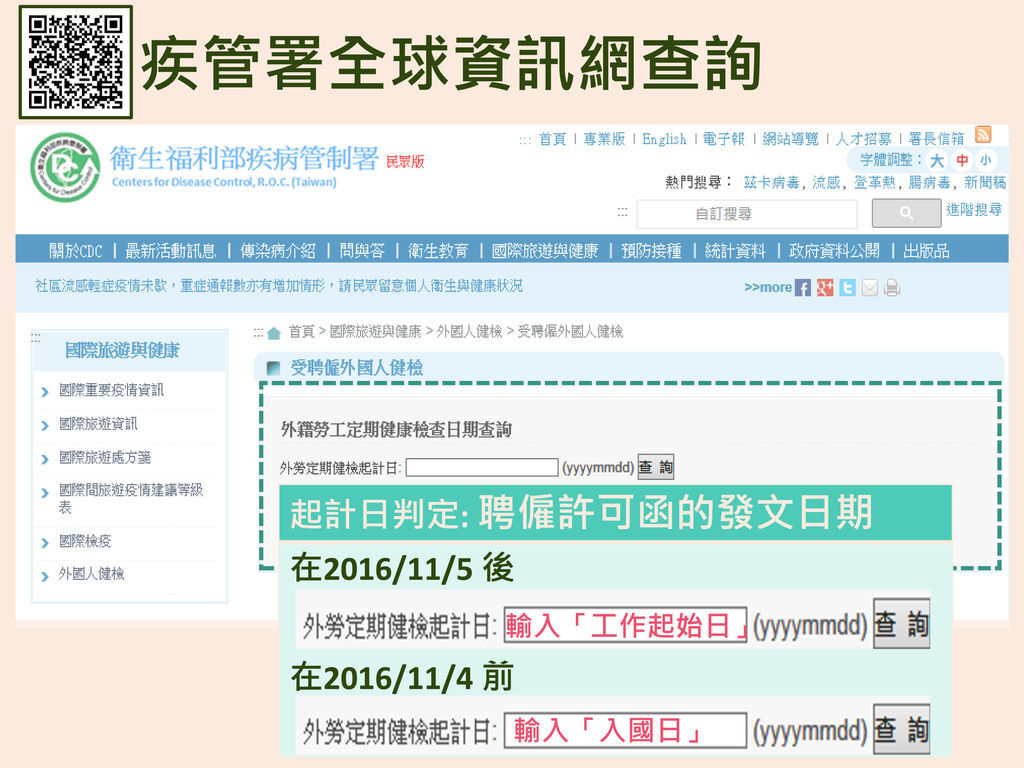Set font size to 中 (medium)

click(x=962, y=160)
